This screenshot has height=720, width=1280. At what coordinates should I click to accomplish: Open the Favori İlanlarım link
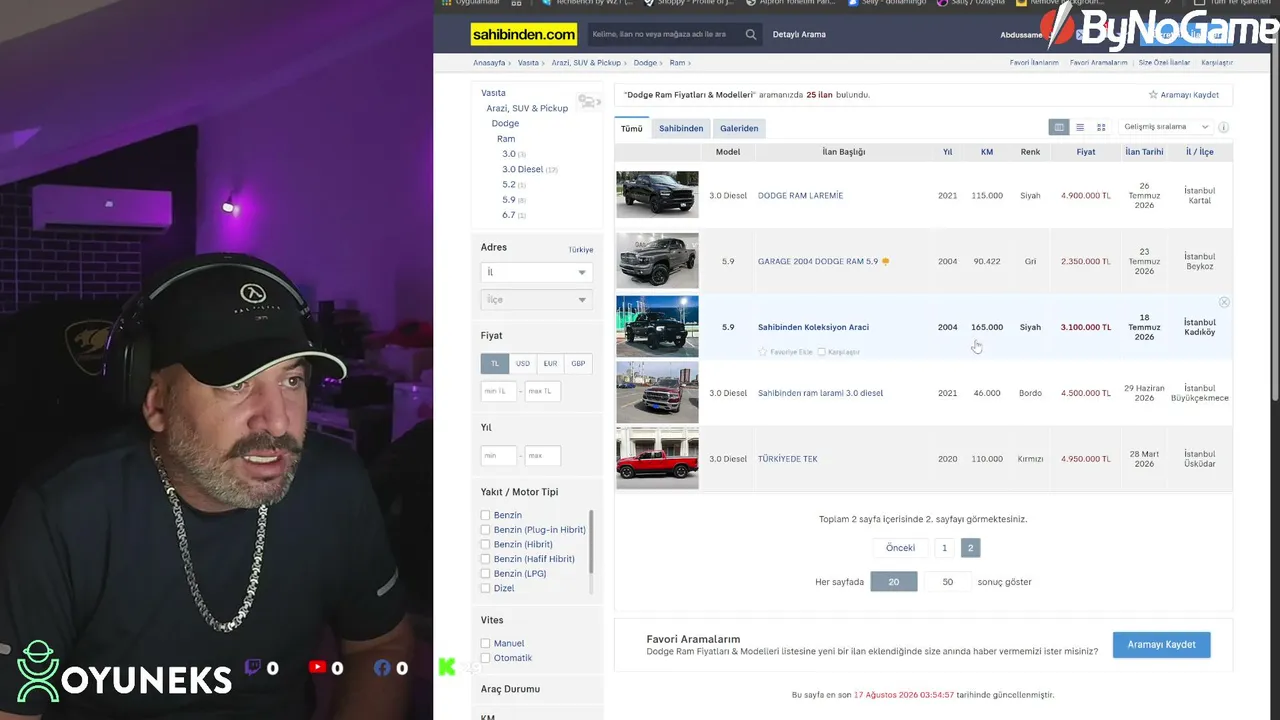1034,63
